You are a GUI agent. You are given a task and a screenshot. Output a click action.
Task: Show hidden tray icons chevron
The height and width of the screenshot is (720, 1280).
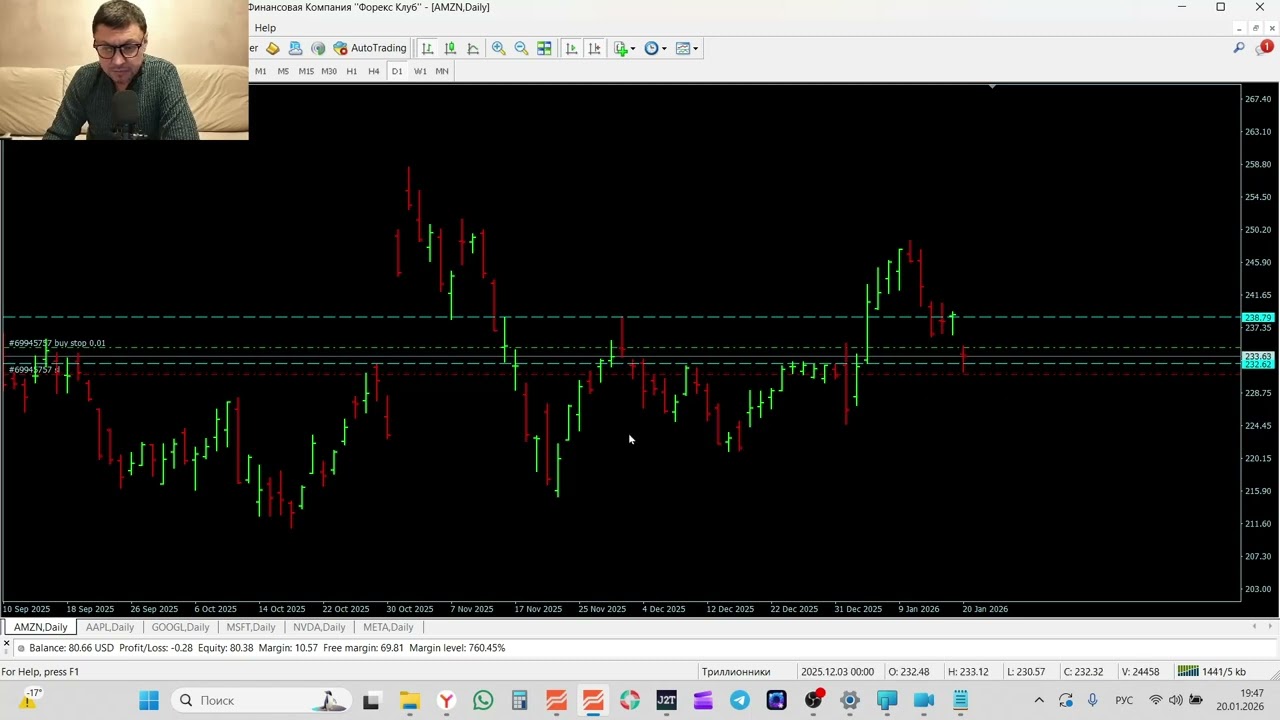(1039, 700)
